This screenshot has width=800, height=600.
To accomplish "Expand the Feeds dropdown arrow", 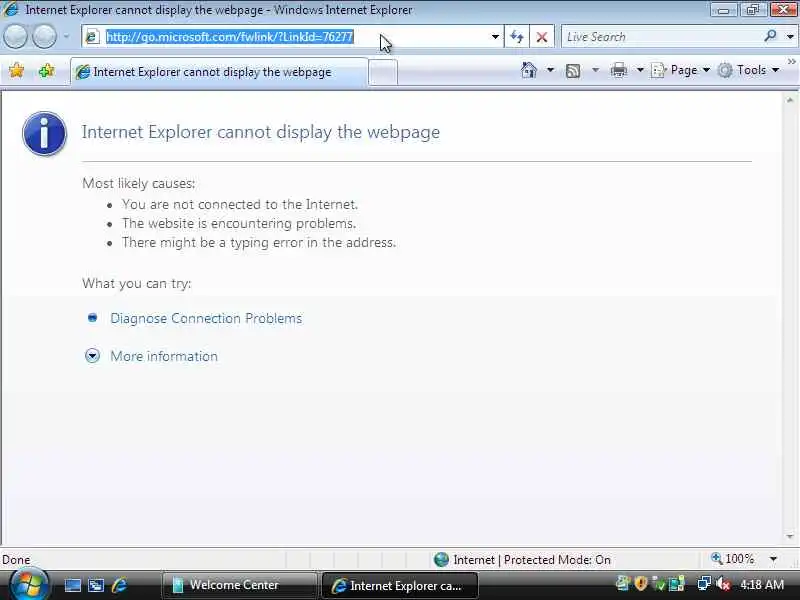I will click(595, 70).
